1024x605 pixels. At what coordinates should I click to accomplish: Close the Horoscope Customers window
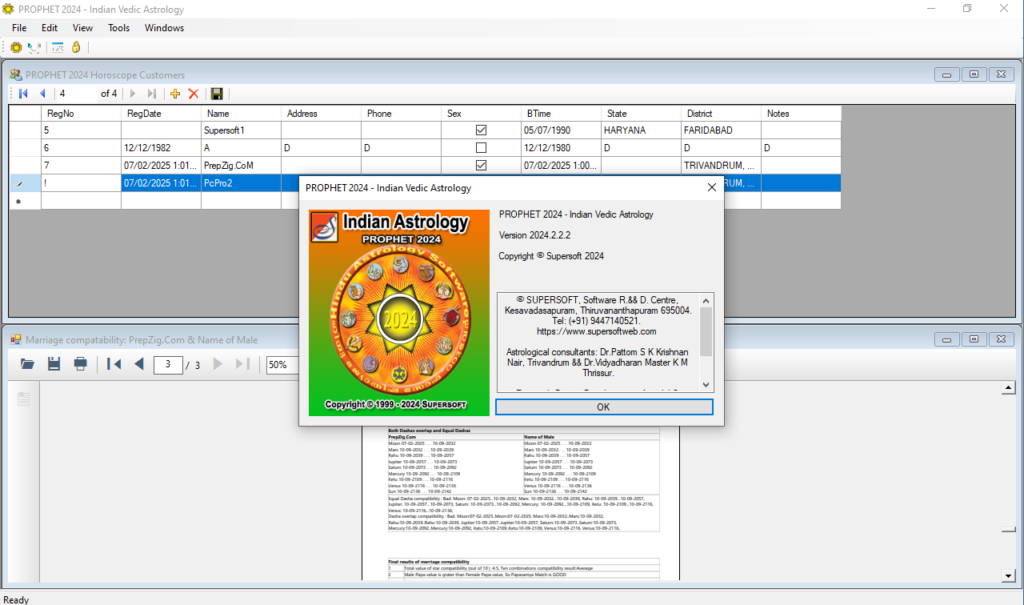click(x=1001, y=74)
